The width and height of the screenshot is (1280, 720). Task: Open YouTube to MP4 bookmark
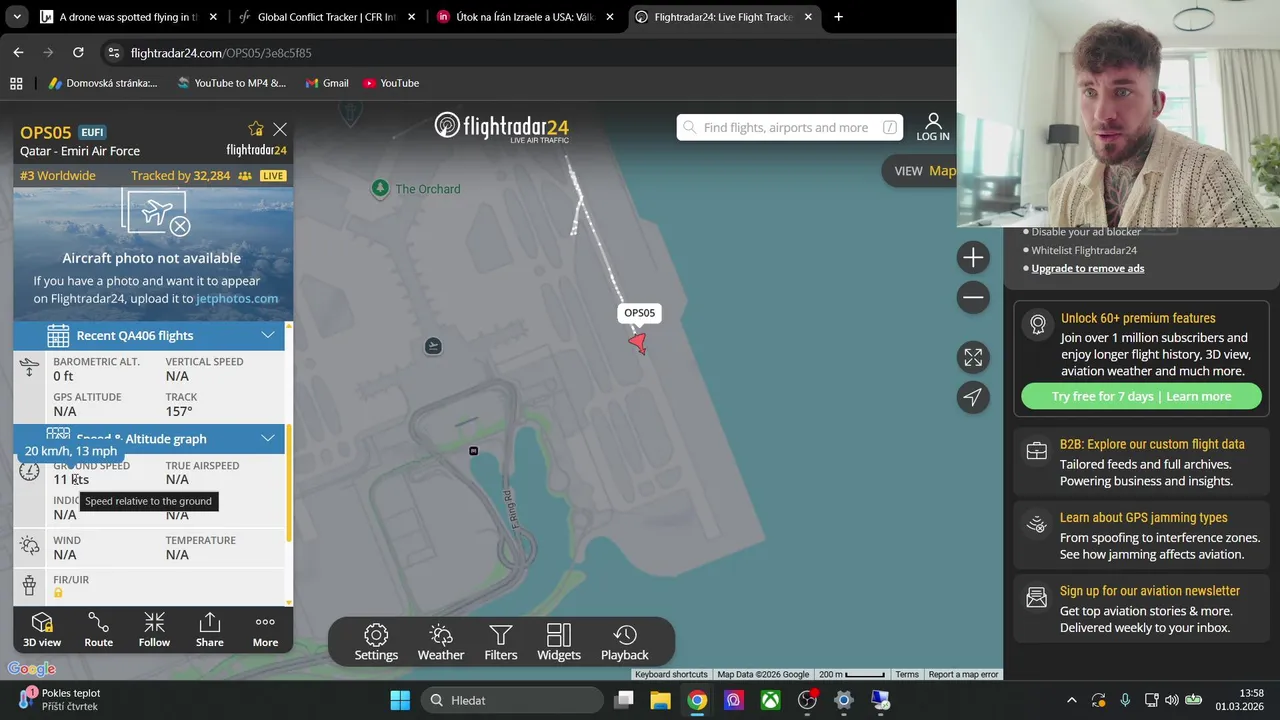231,83
